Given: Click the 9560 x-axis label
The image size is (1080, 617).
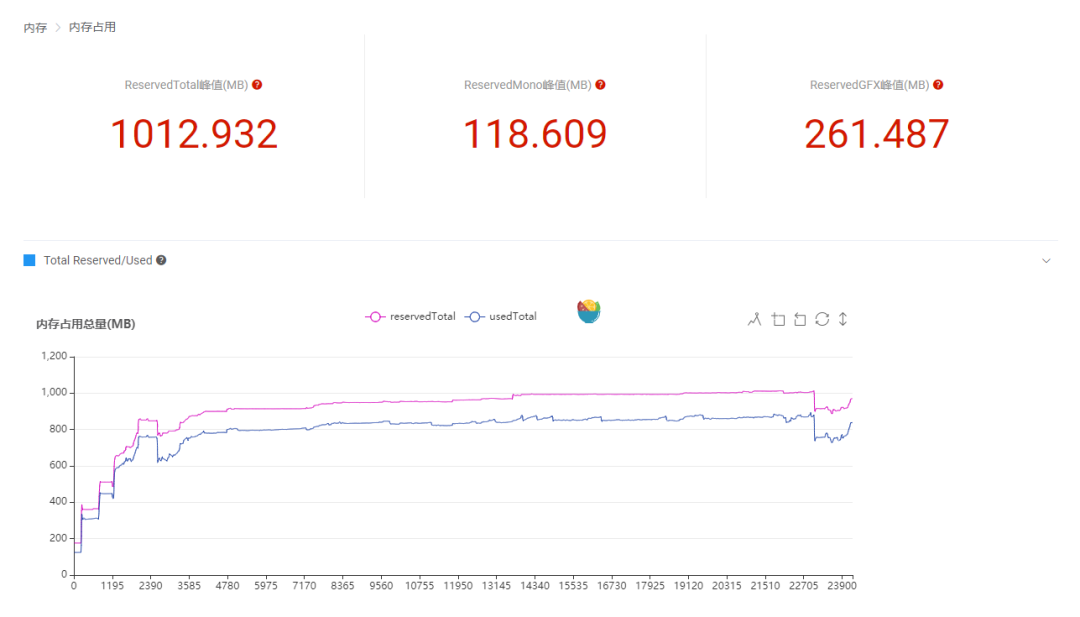Looking at the screenshot, I should click(381, 586).
